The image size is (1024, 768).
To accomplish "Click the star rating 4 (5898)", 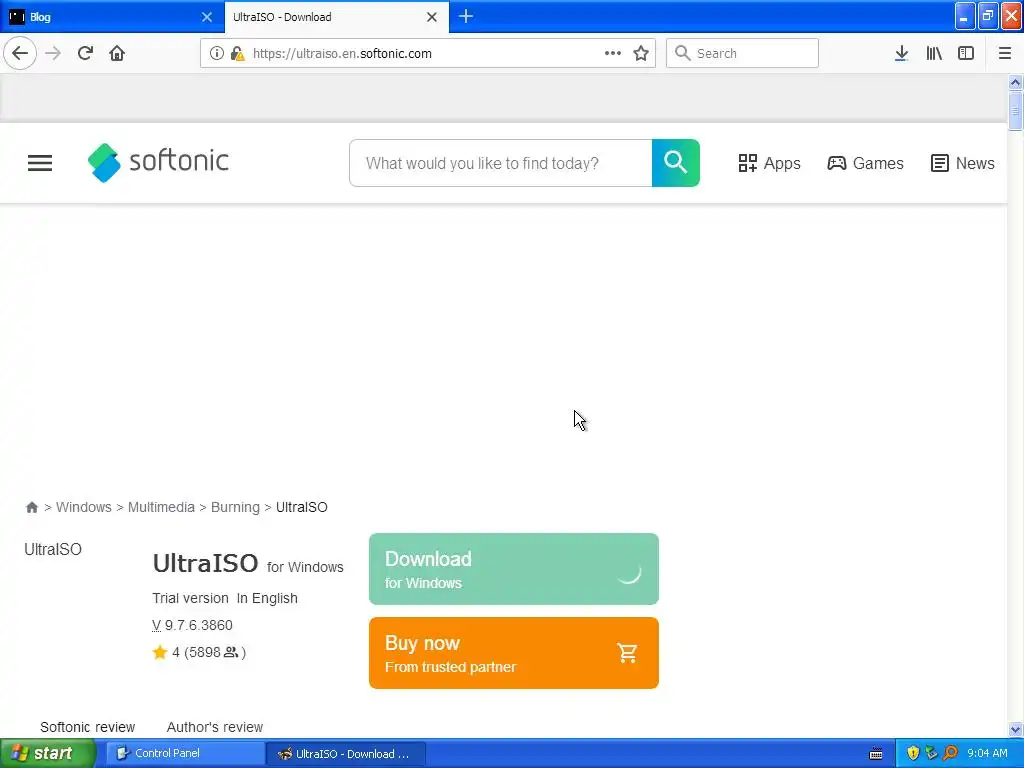I will (199, 652).
